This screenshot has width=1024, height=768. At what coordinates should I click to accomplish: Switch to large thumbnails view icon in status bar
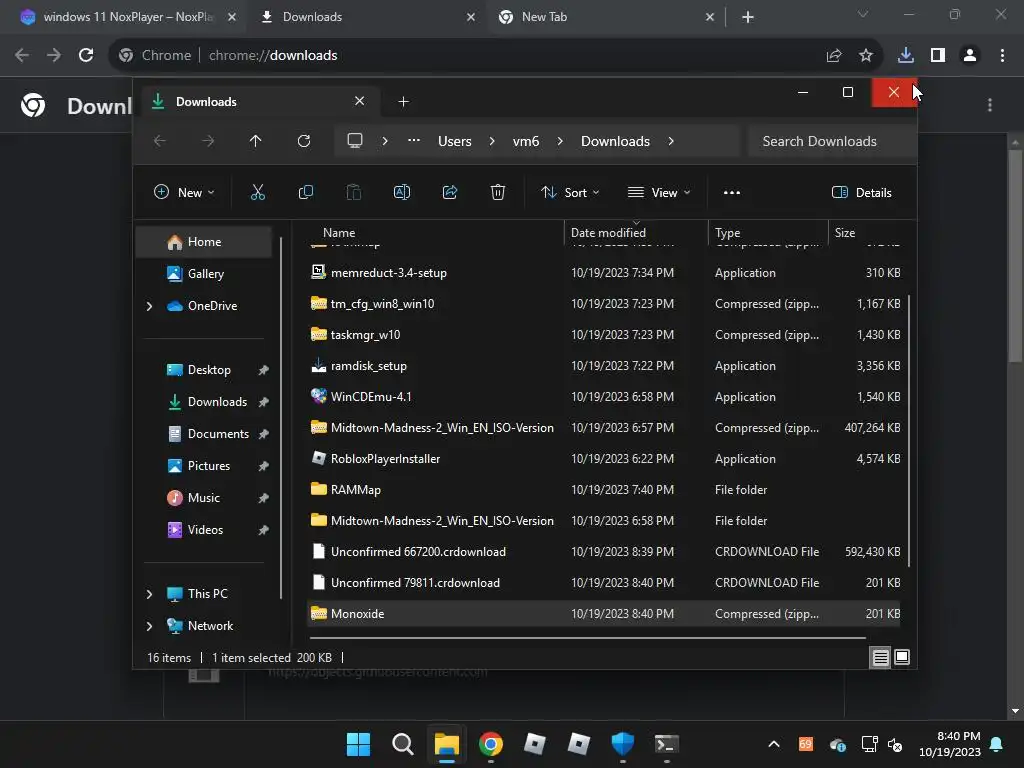tap(902, 657)
